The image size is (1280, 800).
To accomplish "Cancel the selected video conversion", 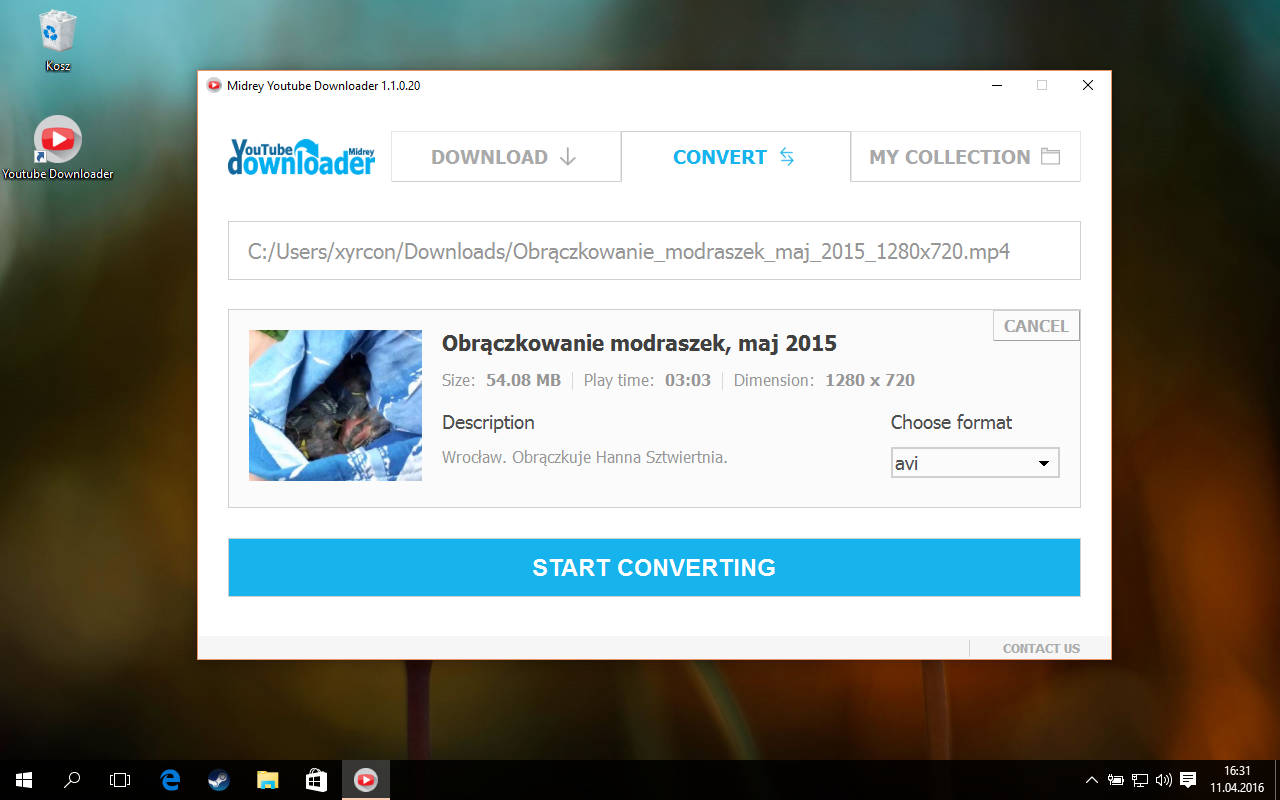I will (x=1036, y=326).
